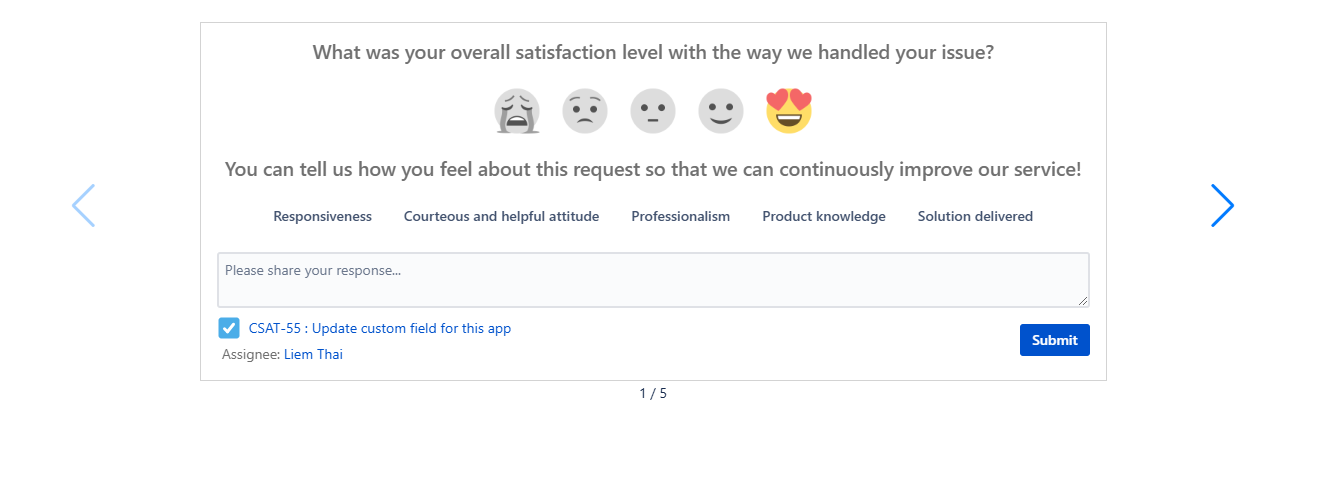Image resolution: width=1326 pixels, height=485 pixels.
Task: Toggle the Responsiveness feedback tag
Action: (x=322, y=216)
